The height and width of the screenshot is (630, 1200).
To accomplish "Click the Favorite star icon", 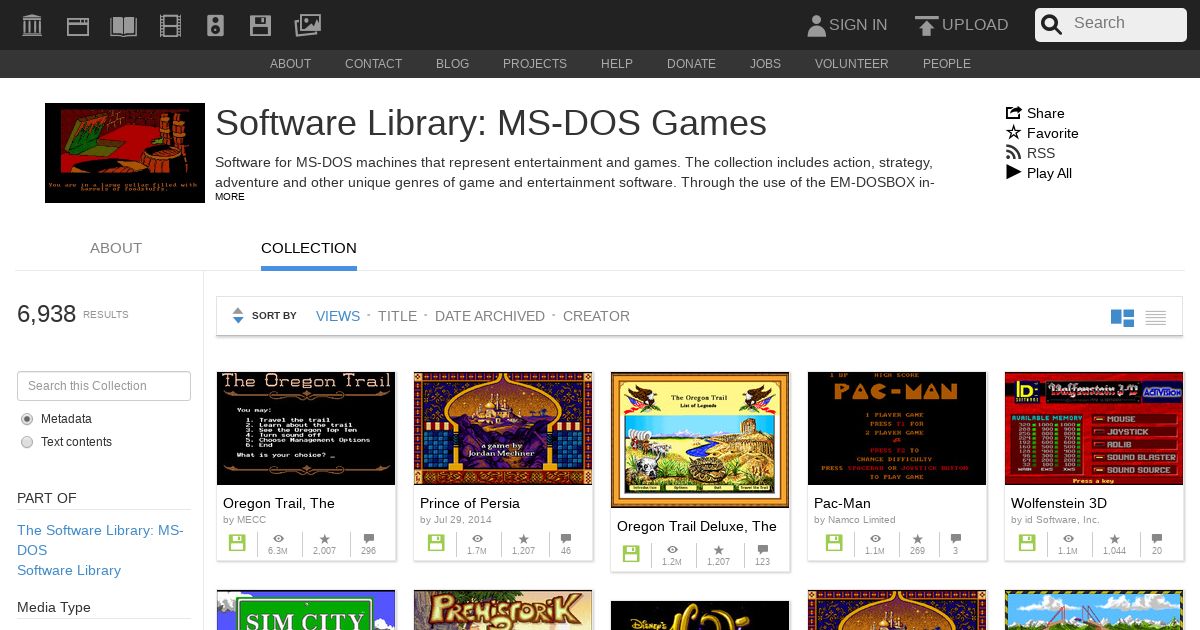I will point(1013,133).
